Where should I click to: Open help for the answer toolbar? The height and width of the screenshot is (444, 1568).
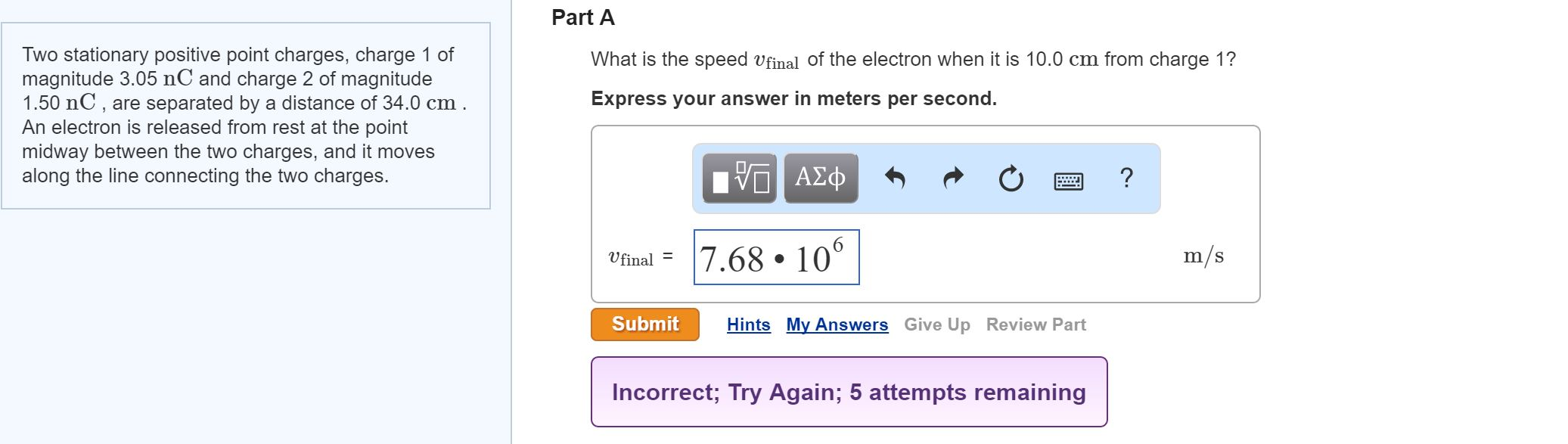click(1127, 179)
